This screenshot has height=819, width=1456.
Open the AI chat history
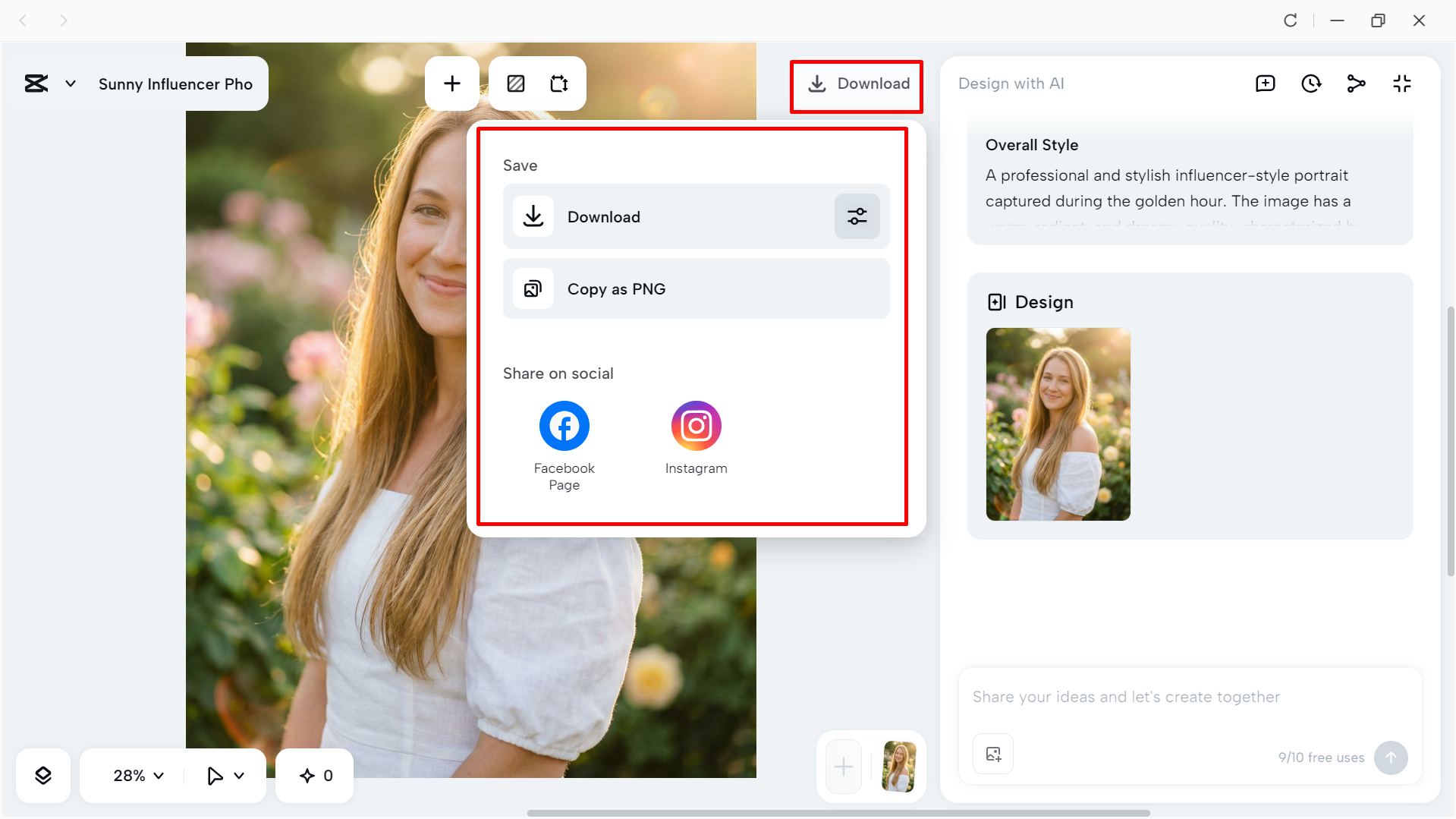point(1311,83)
